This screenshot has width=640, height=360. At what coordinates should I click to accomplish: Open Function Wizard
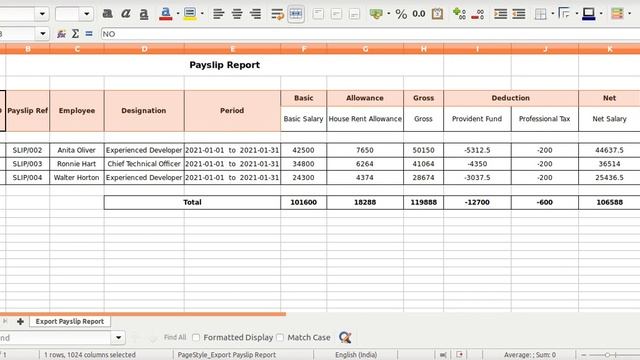61,34
